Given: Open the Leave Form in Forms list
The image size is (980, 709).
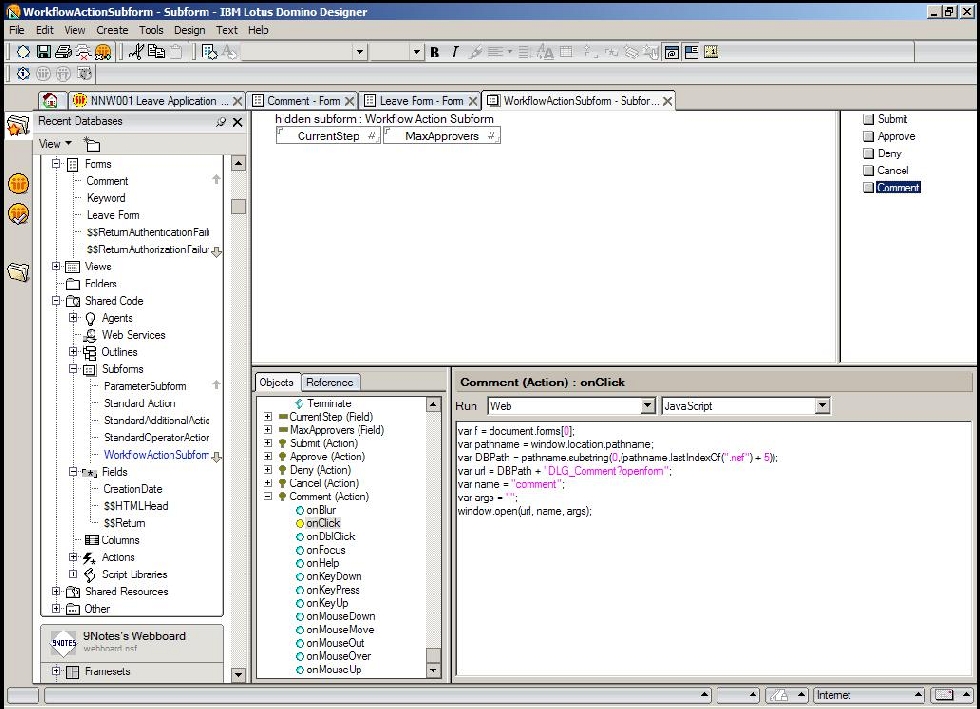Looking at the screenshot, I should tap(113, 215).
